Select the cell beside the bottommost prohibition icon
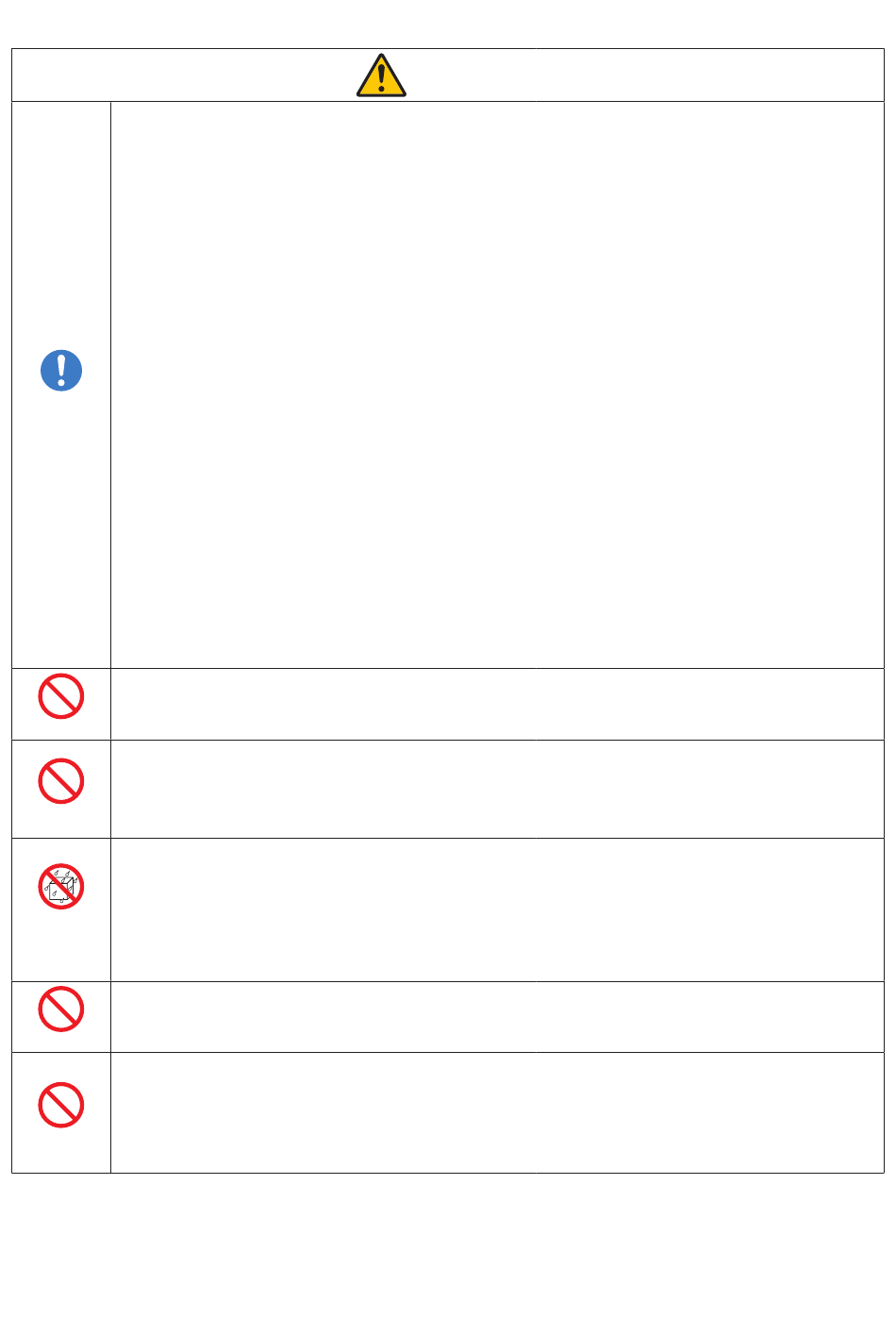The height and width of the screenshot is (1318, 896). pyautogui.click(x=497, y=1113)
